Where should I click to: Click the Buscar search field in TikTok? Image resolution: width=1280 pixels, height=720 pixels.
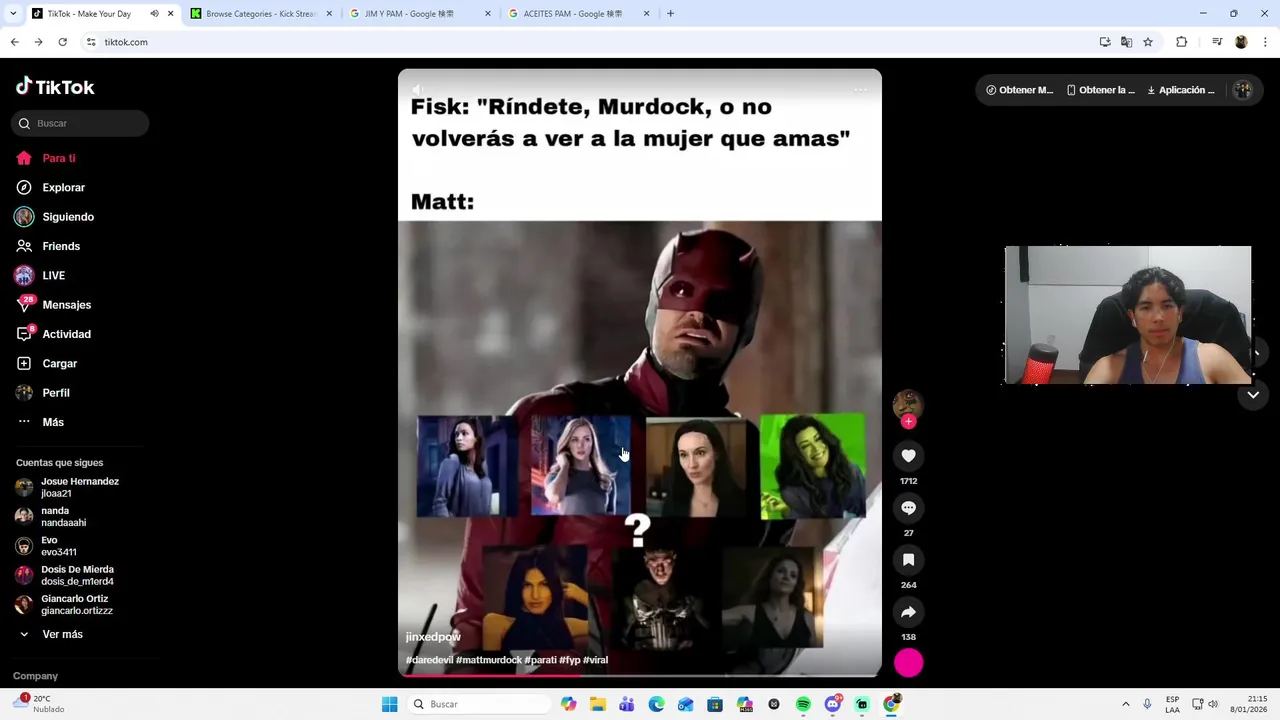point(80,123)
